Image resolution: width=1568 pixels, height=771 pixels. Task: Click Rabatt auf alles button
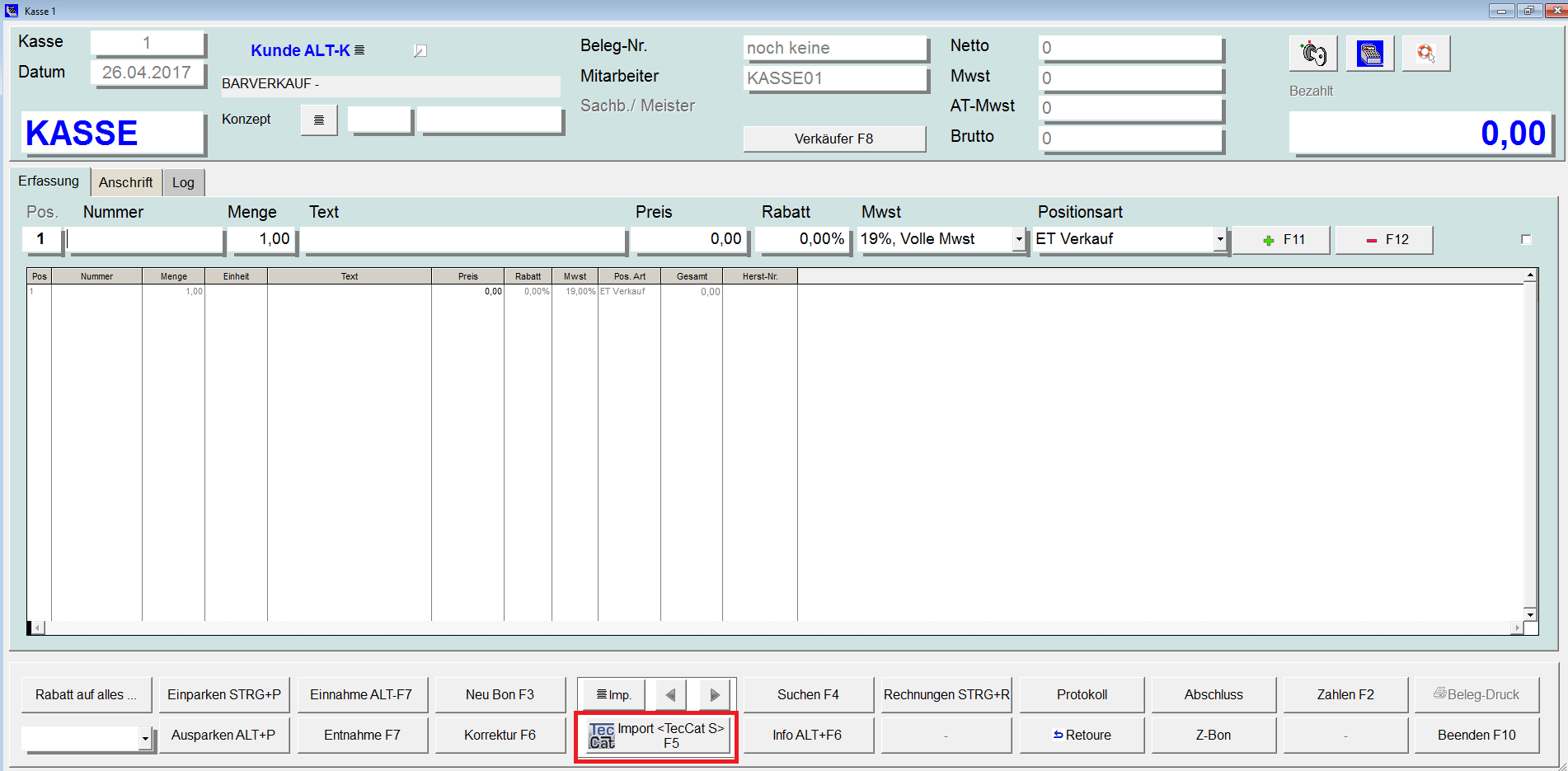click(x=86, y=695)
